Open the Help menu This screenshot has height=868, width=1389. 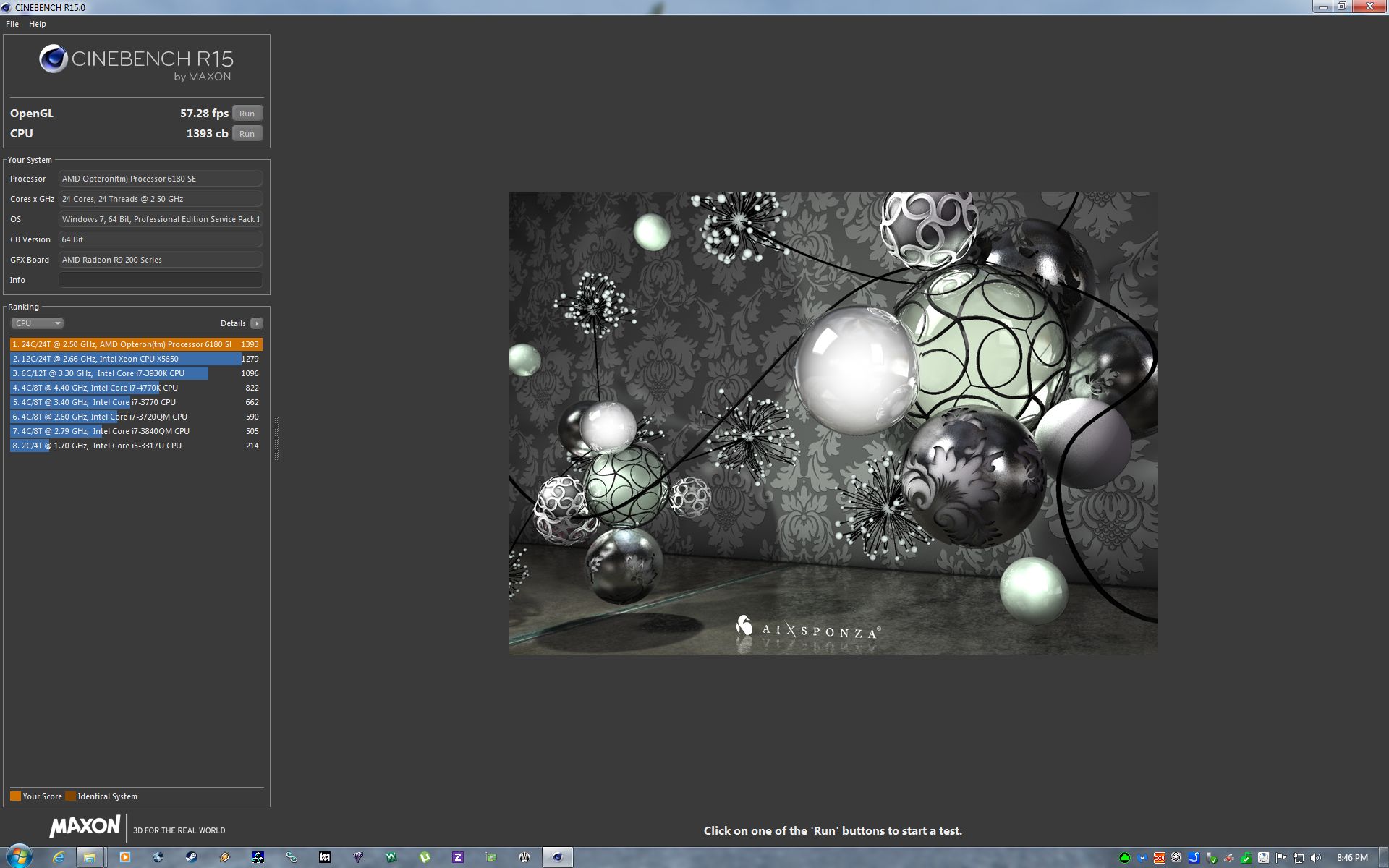[38, 24]
